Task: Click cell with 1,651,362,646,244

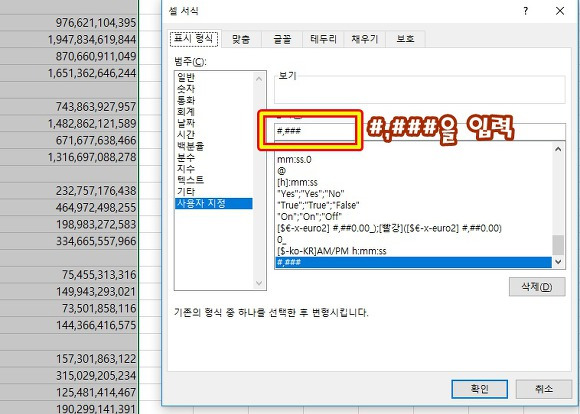Action: coord(69,73)
